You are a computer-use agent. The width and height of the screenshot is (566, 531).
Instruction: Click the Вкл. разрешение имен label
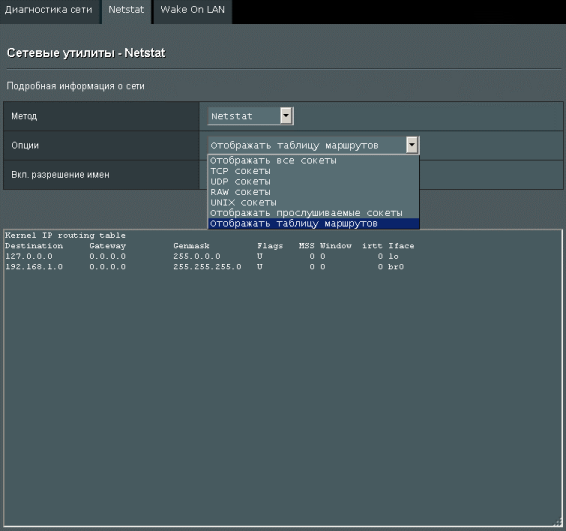coord(60,175)
